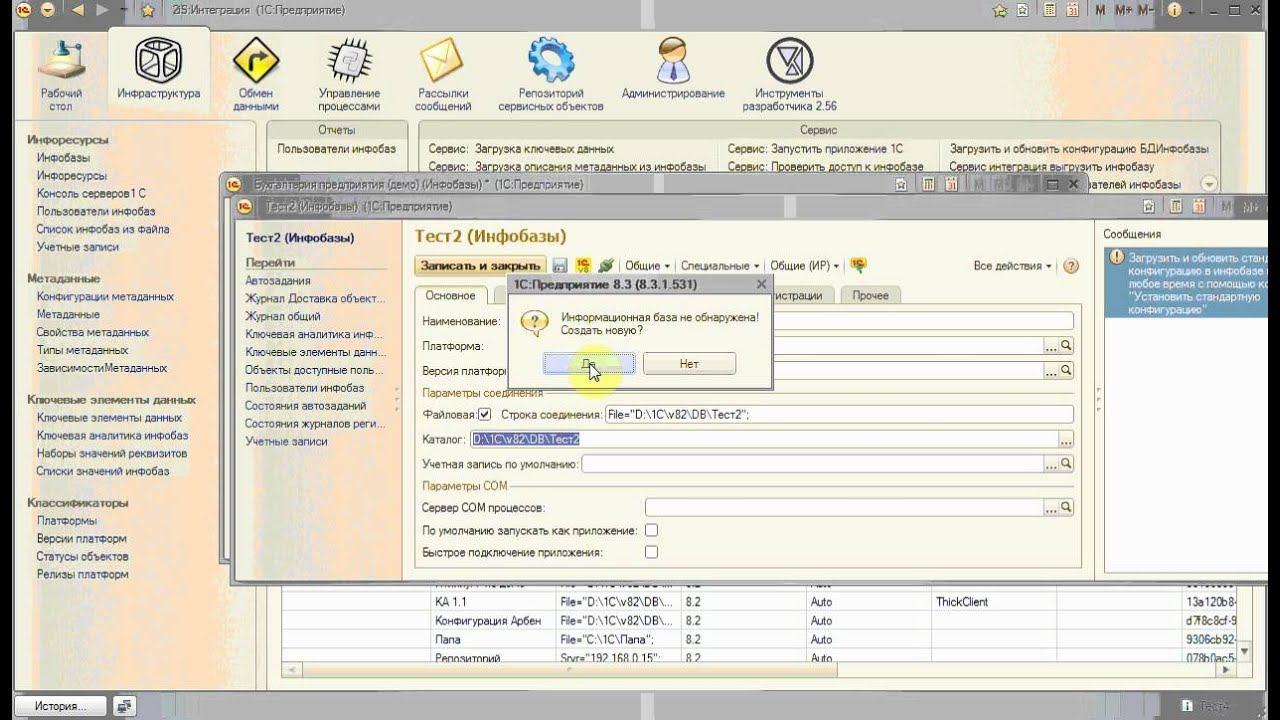The image size is (1280, 720).
Task: Open the Администрирование section
Action: pos(673,70)
